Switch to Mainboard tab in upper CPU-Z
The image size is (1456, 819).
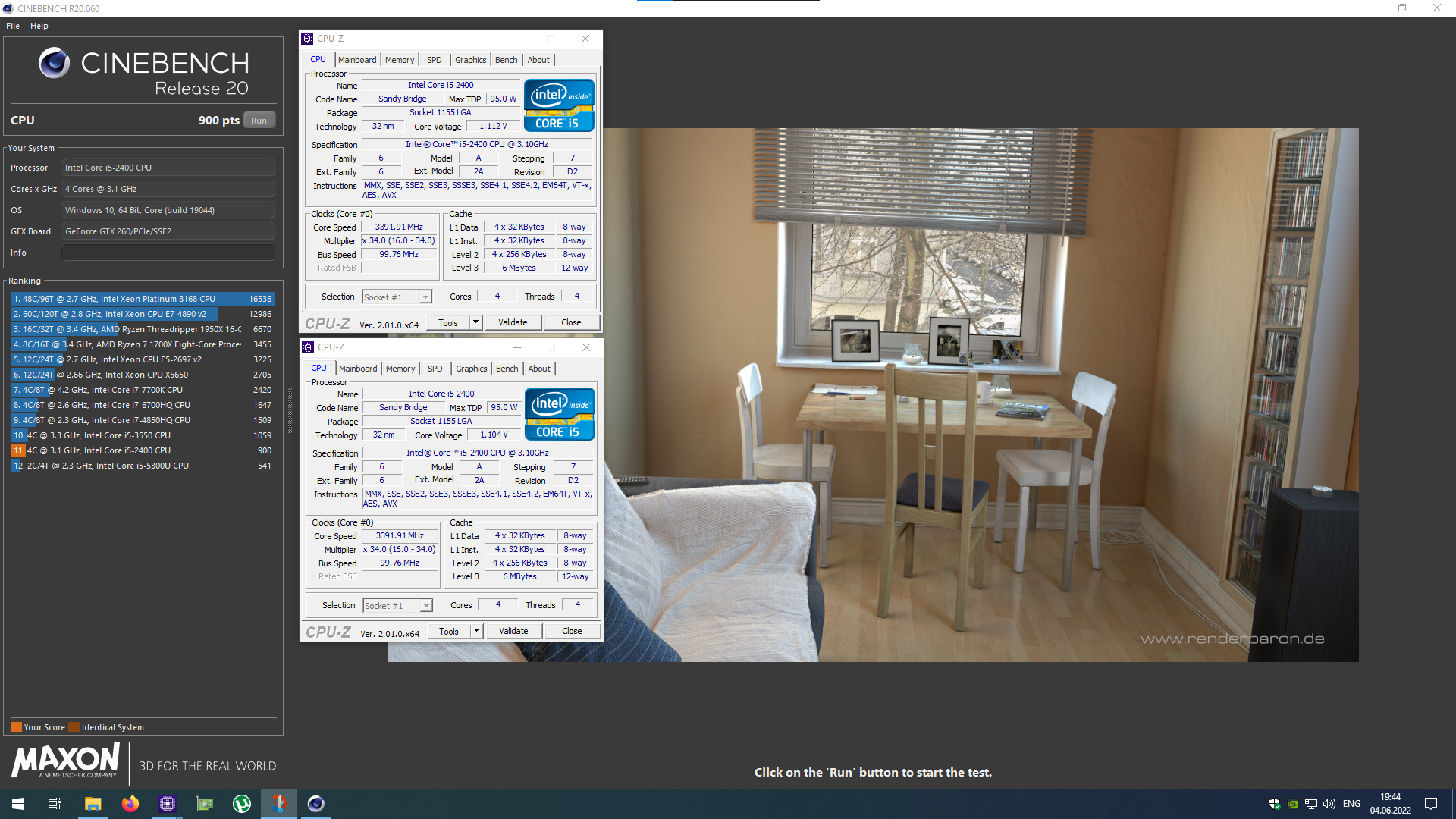(x=357, y=60)
